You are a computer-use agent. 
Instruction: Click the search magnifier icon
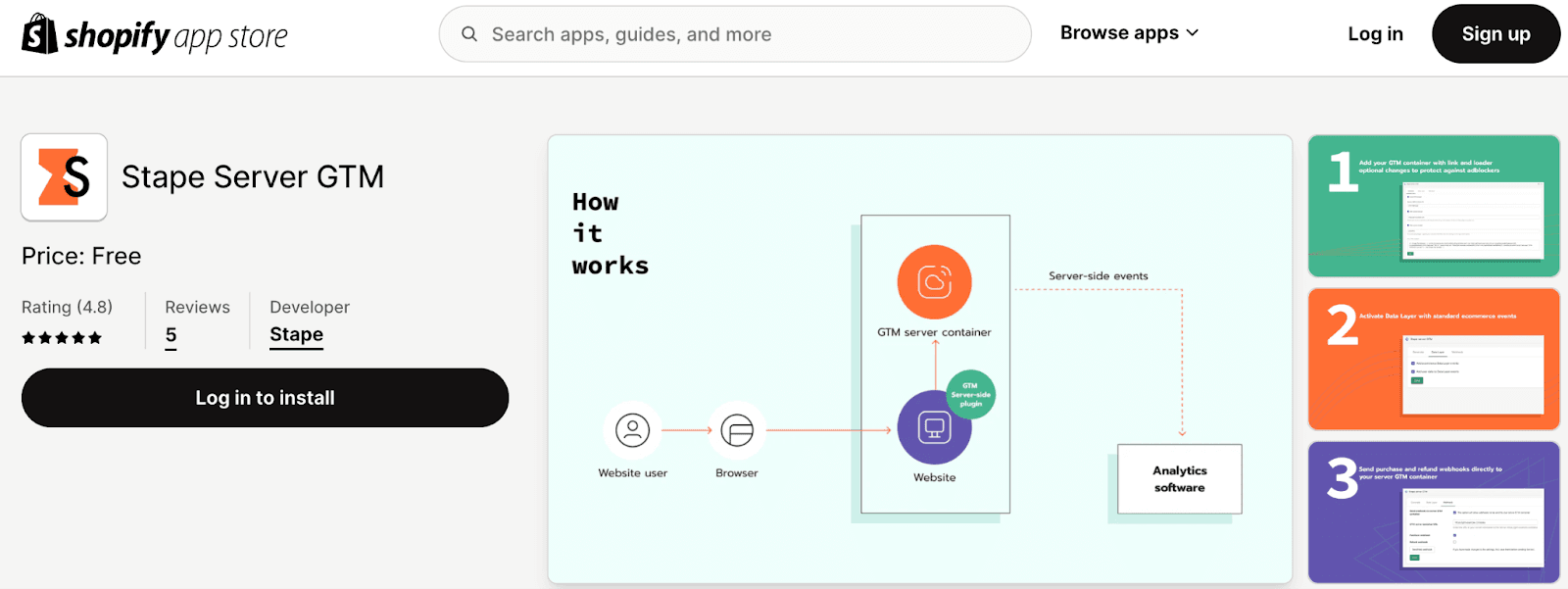tap(469, 34)
